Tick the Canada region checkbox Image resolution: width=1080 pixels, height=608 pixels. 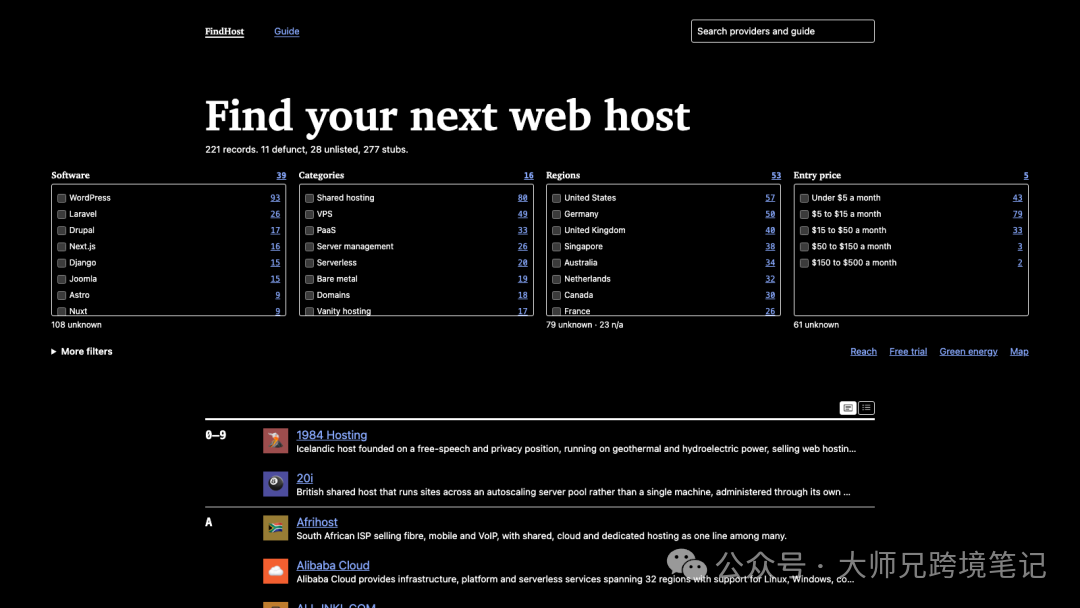pyautogui.click(x=557, y=295)
